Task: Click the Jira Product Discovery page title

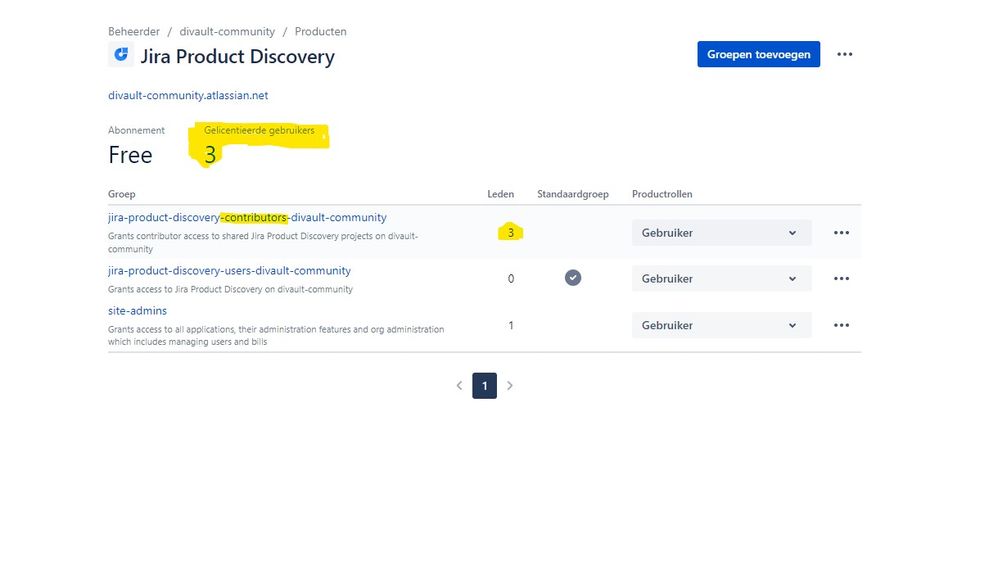Action: pyautogui.click(x=237, y=56)
